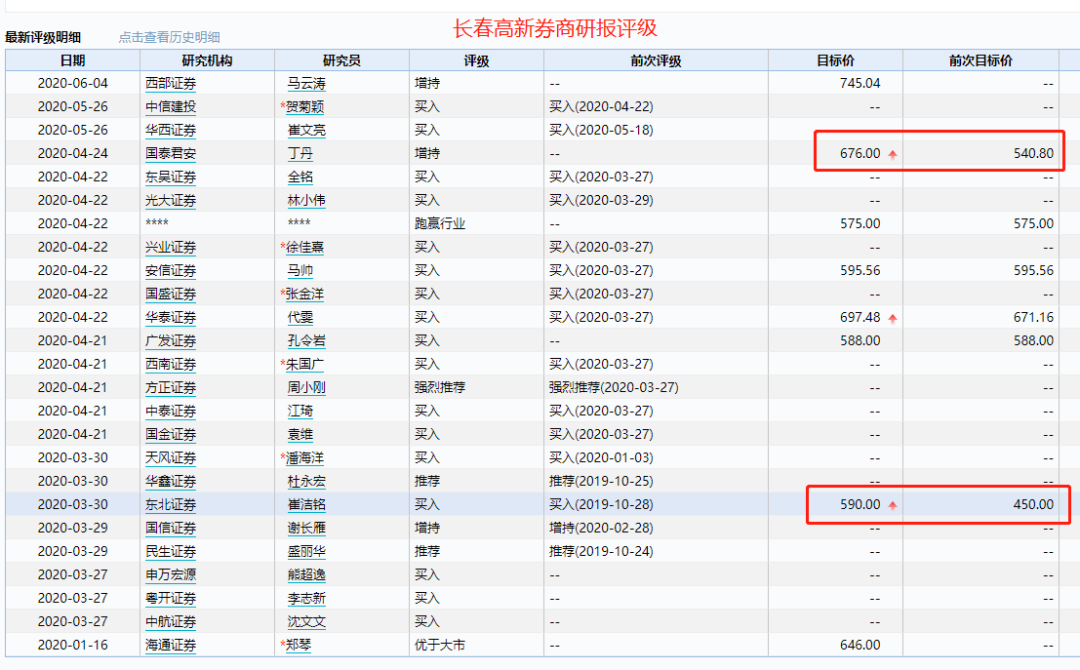Open the 西部证券 institution link
The image size is (1080, 670).
(x=171, y=83)
